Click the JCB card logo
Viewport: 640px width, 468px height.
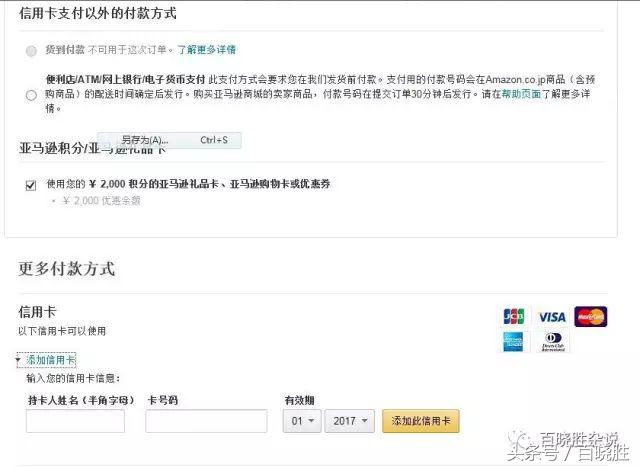(514, 317)
